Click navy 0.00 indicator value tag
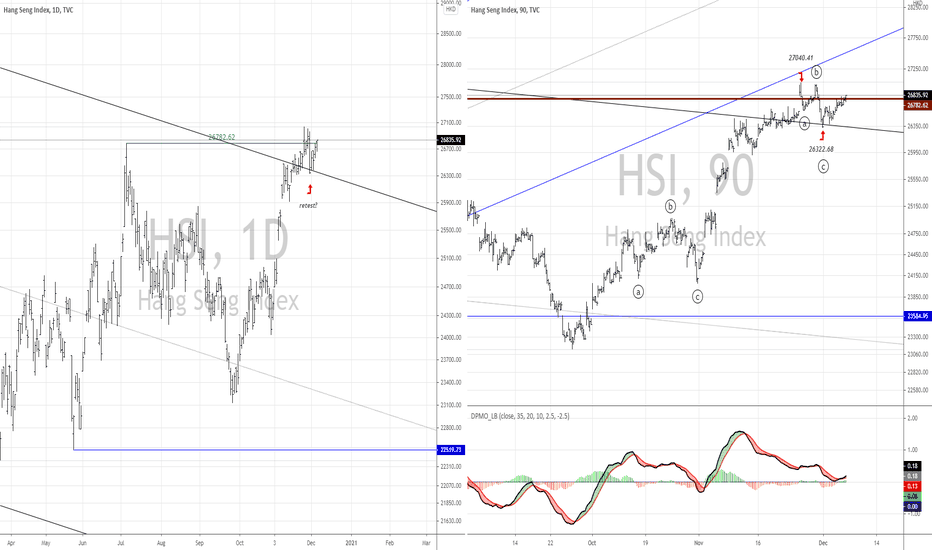 (x=912, y=507)
